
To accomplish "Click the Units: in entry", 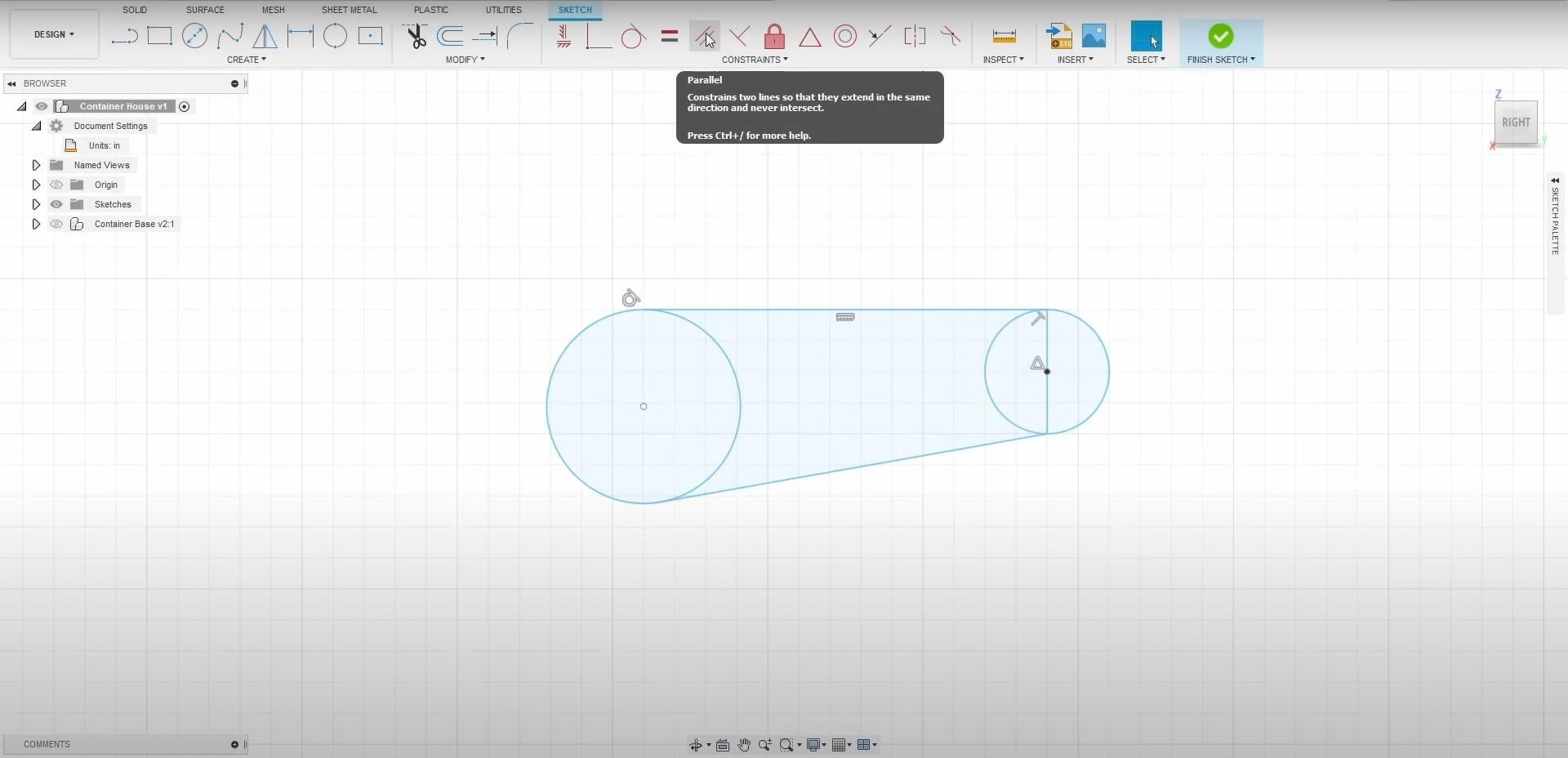I will (x=105, y=145).
